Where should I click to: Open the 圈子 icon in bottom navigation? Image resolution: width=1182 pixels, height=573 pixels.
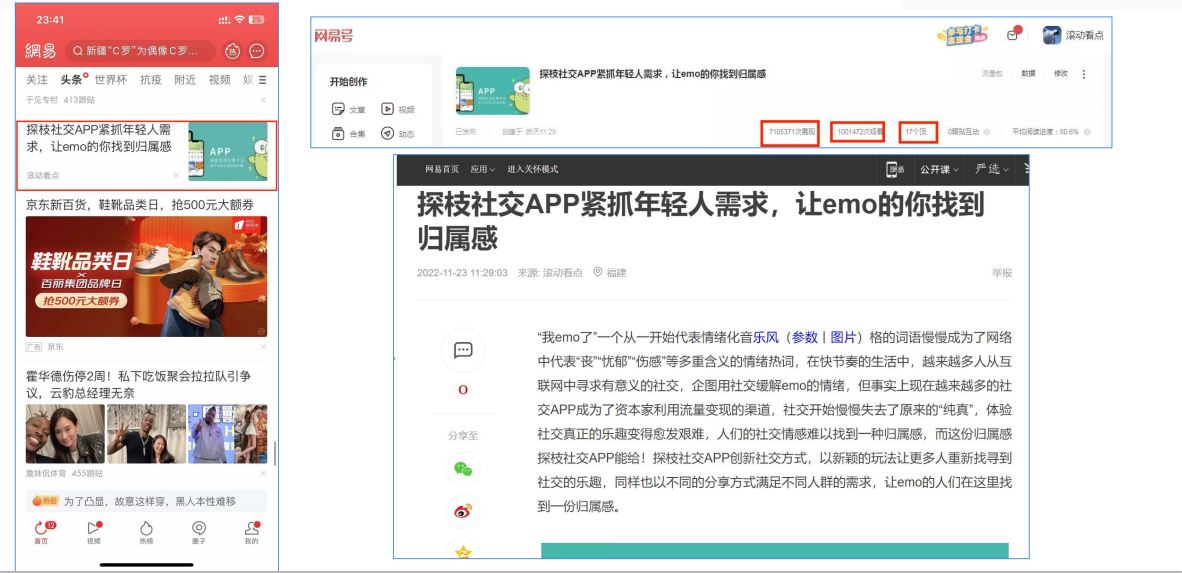(x=199, y=527)
